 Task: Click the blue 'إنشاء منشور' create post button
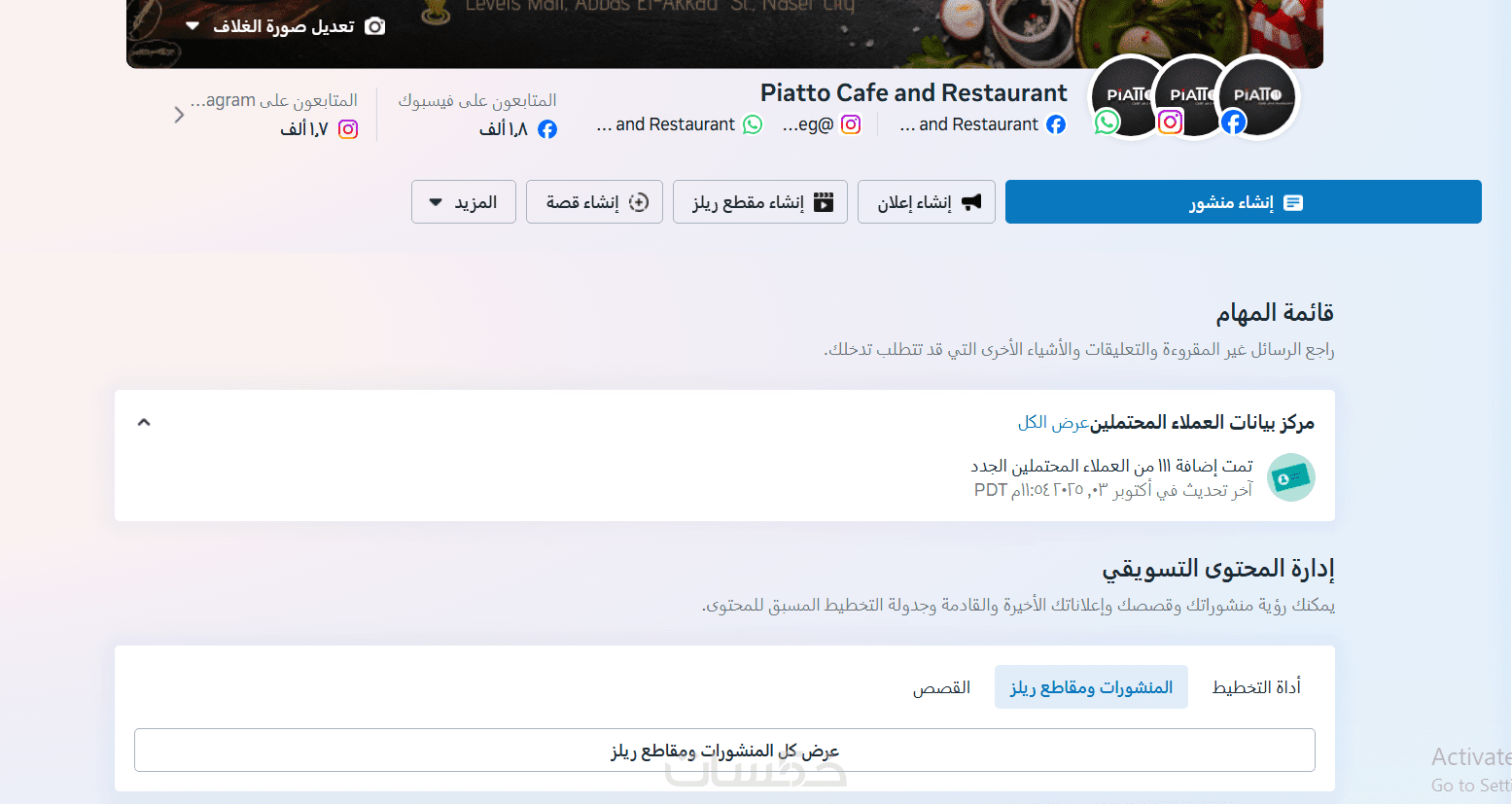pos(1244,202)
